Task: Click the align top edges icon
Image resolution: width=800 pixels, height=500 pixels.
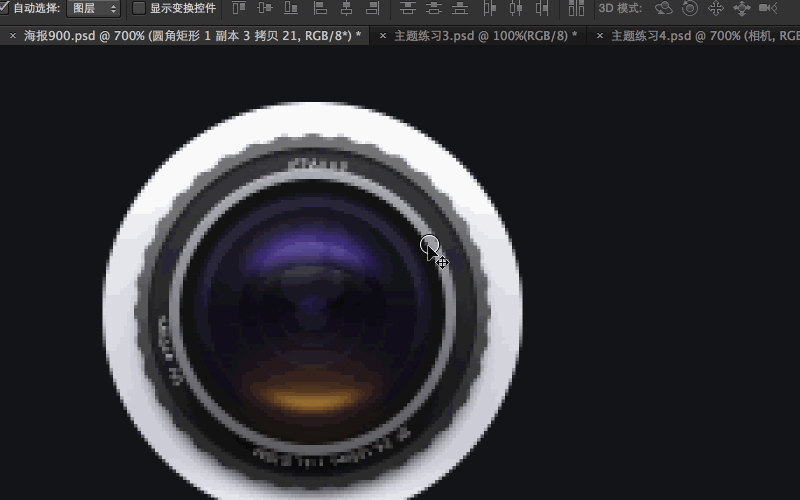Action: [x=238, y=8]
